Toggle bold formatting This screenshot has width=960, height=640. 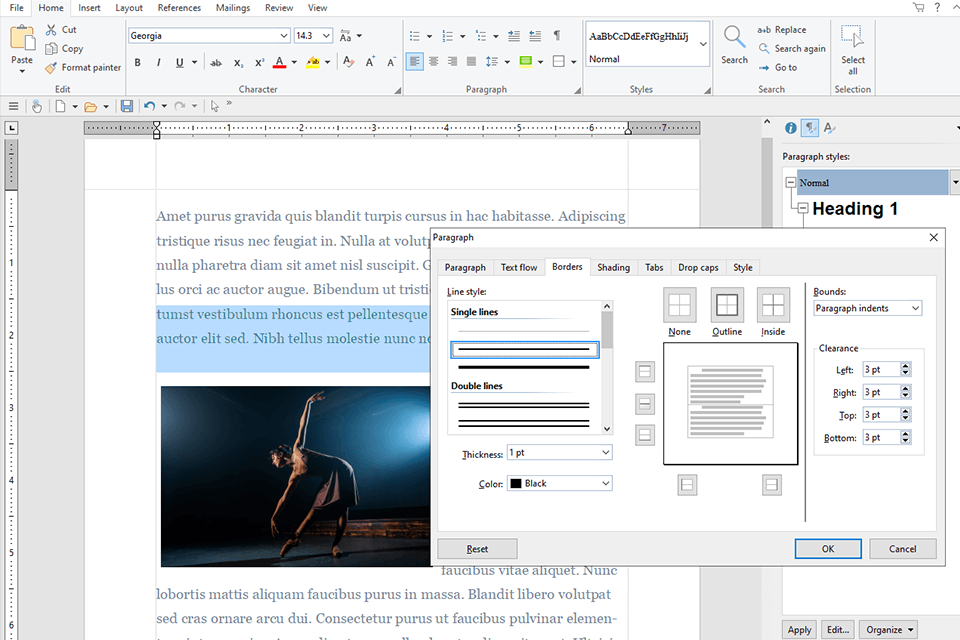(137, 61)
